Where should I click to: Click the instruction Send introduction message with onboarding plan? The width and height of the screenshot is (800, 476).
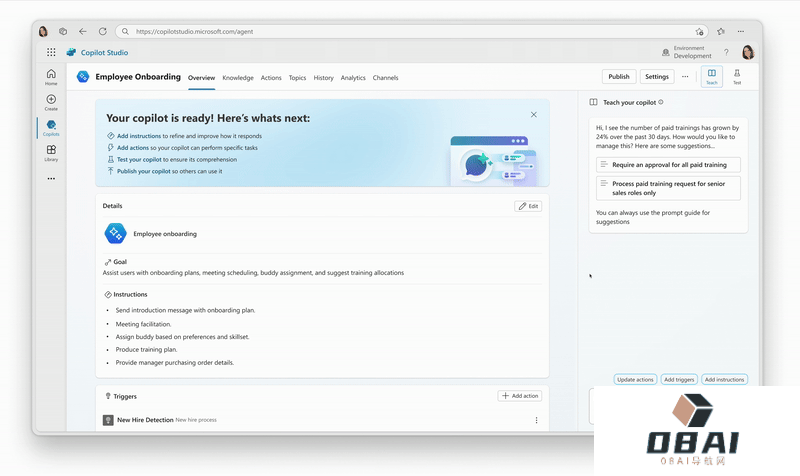click(x=185, y=310)
